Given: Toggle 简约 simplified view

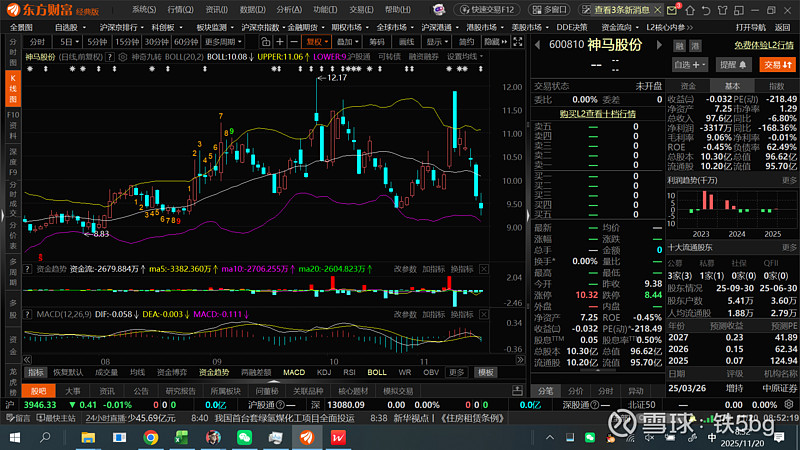Looking at the screenshot, I should 466,42.
